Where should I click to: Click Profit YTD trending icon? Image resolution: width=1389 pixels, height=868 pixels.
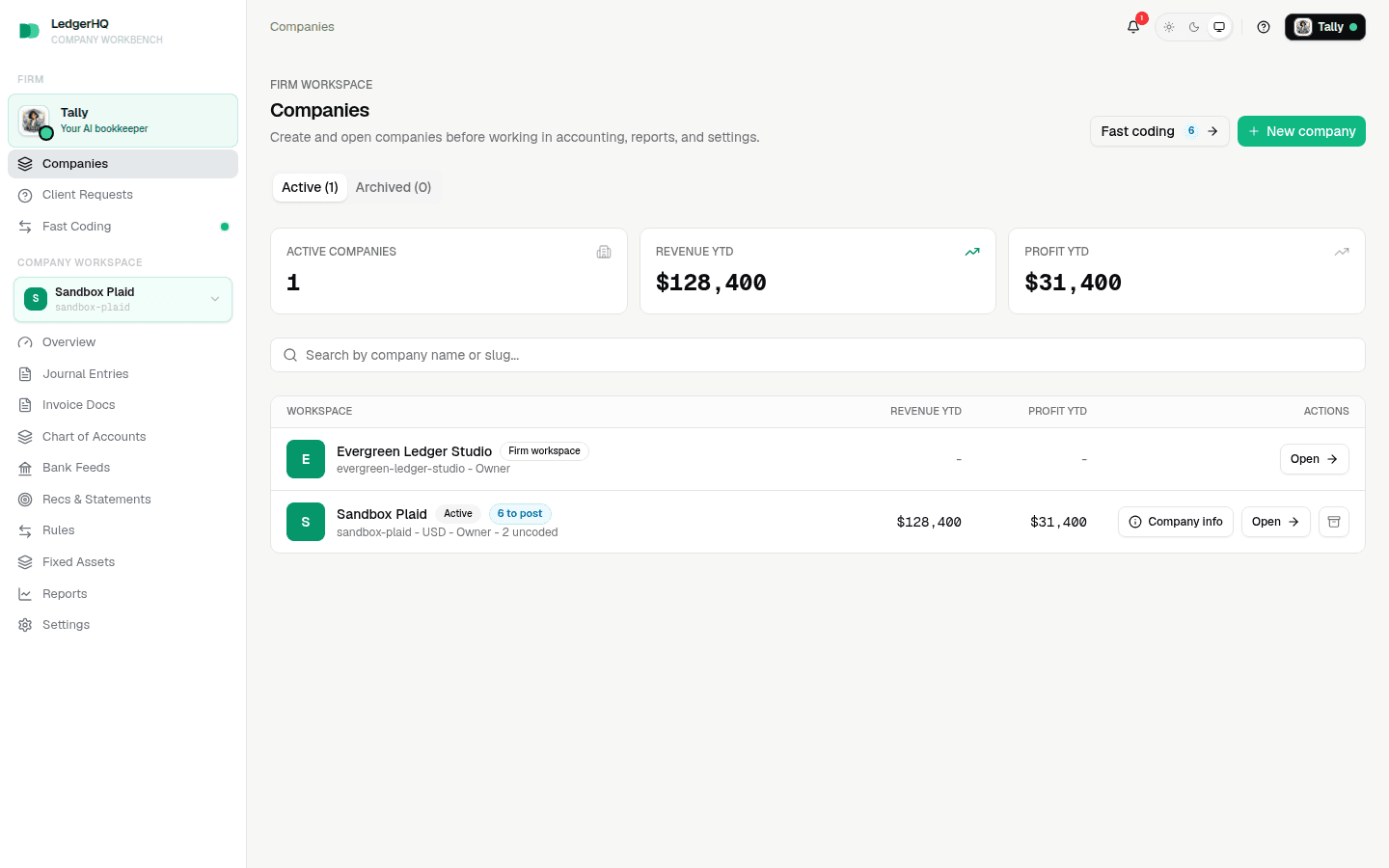pos(1342,252)
